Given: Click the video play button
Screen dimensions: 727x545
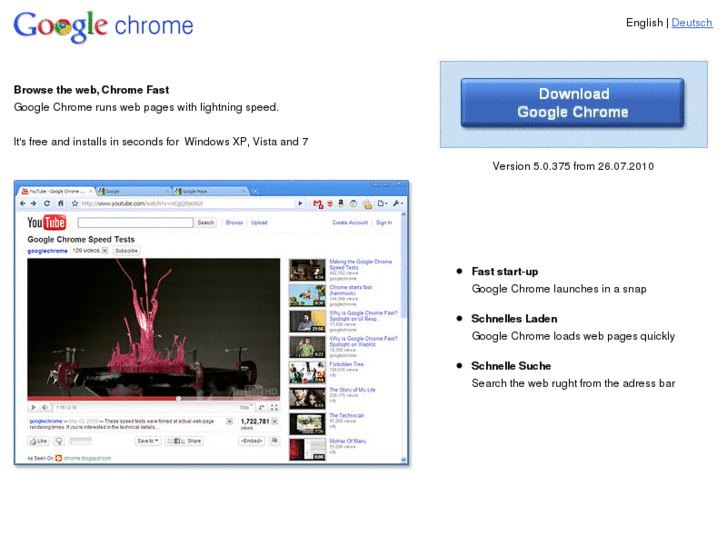Looking at the screenshot, I should pos(33,407).
